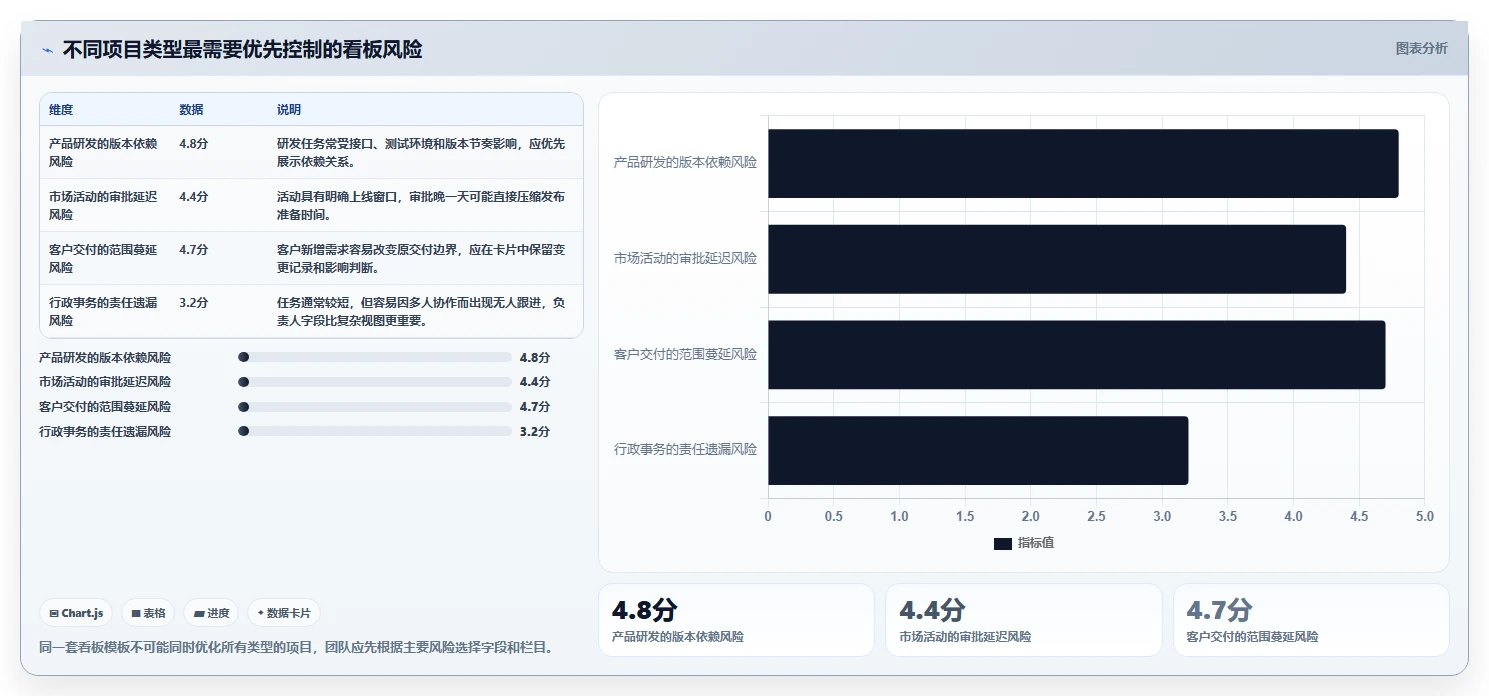
Task: Click the 客户交付的范围蔓延风险 progress bar
Action: pos(375,407)
